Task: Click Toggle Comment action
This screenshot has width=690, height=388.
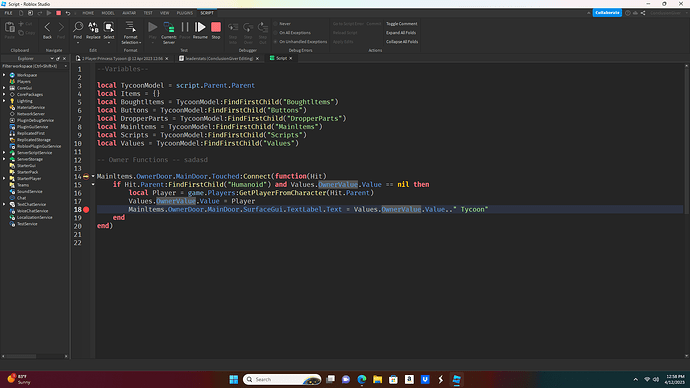Action: 402,24
